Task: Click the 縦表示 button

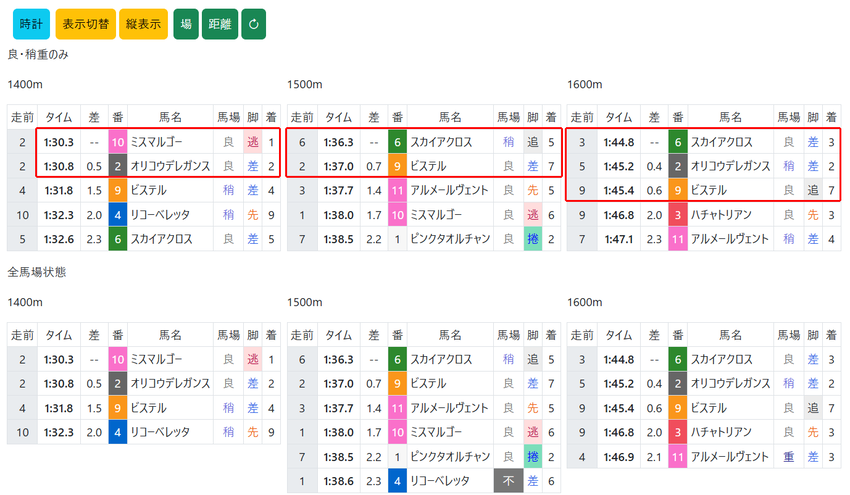Action: click(x=144, y=24)
